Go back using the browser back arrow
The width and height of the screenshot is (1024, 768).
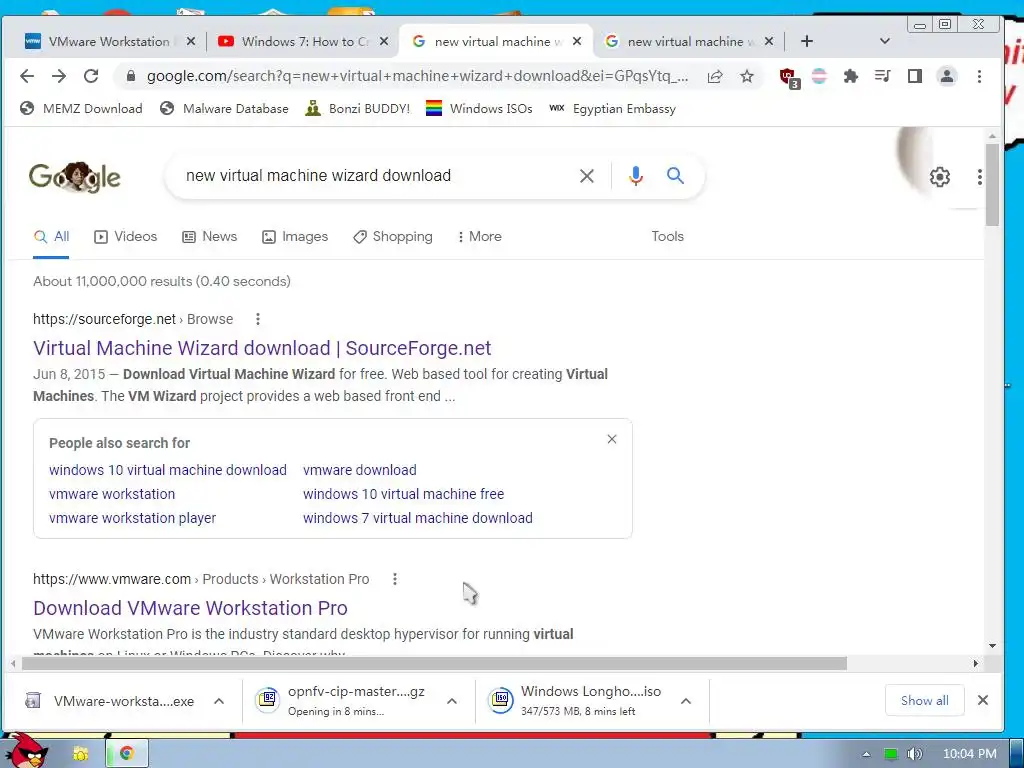pos(27,76)
